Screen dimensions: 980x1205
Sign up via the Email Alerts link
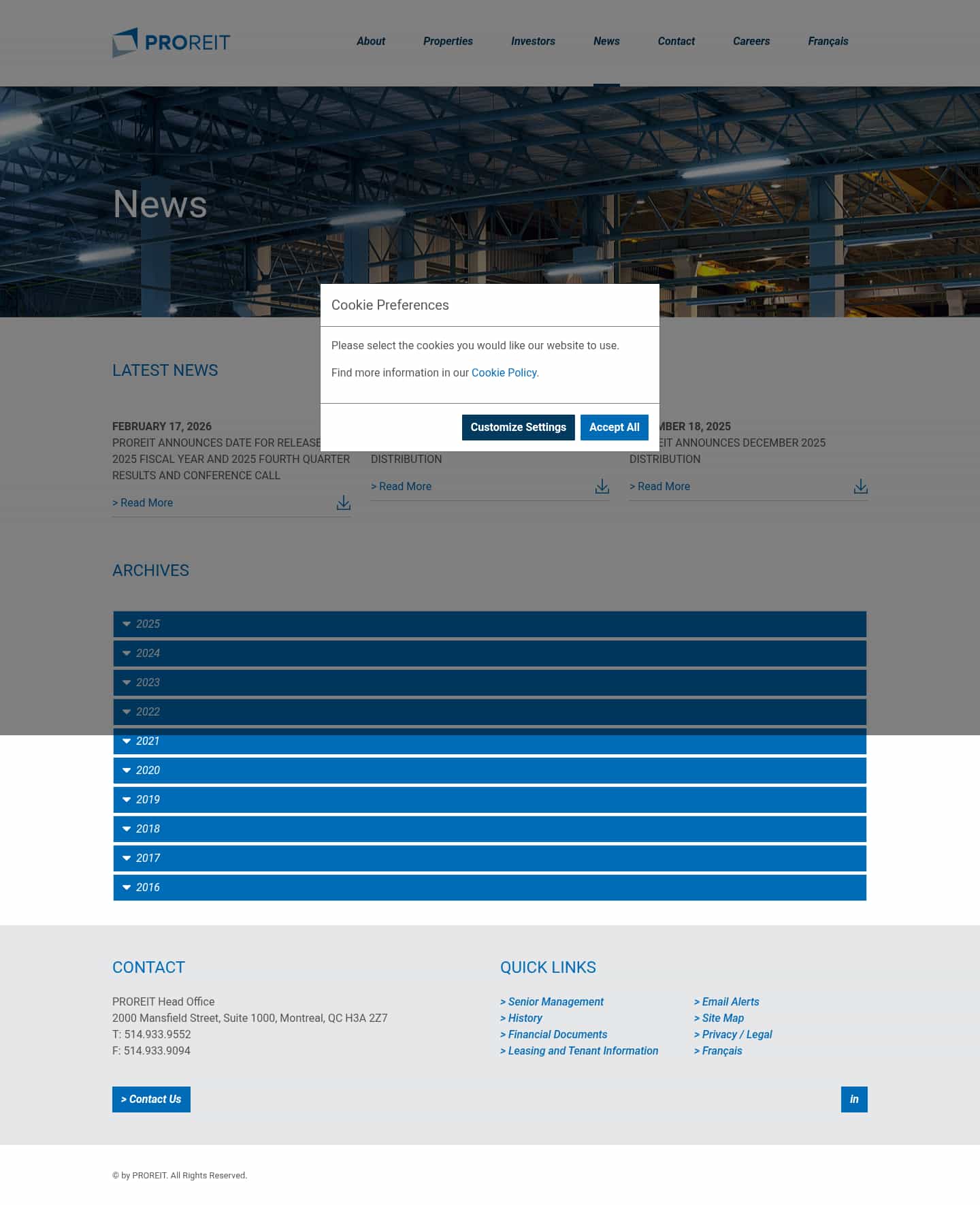[727, 1001]
